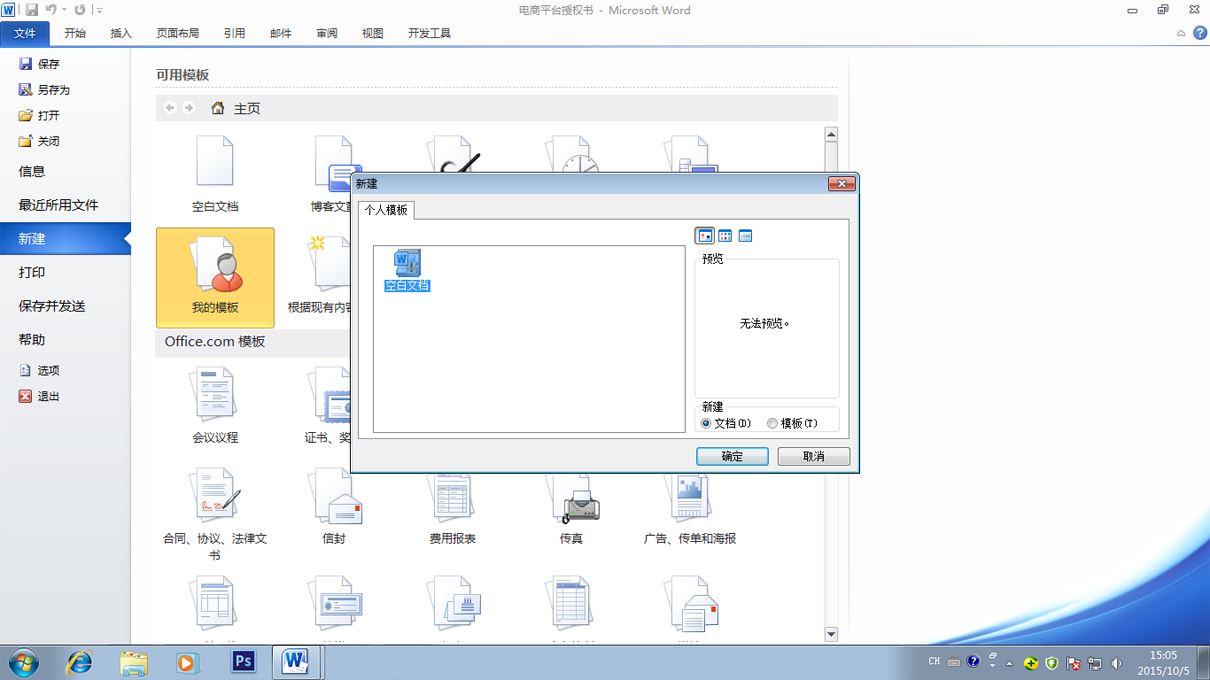Click 新建 in backstage sidebar
This screenshot has width=1210, height=680.
[65, 239]
